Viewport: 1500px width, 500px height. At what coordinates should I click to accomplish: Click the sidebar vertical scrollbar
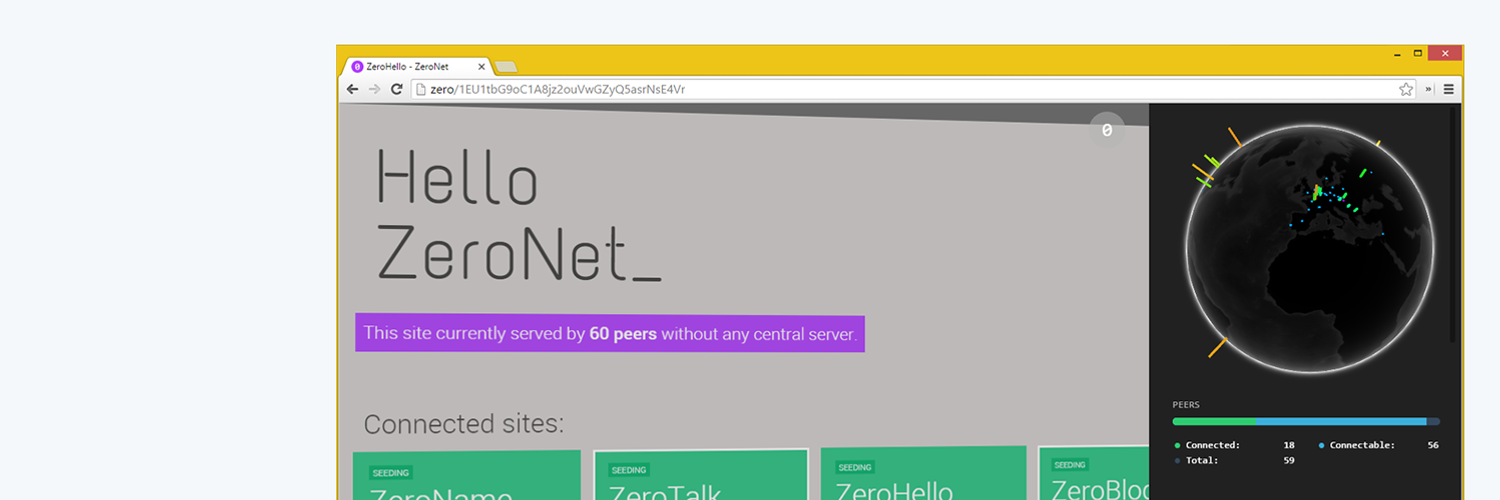pyautogui.click(x=1454, y=225)
